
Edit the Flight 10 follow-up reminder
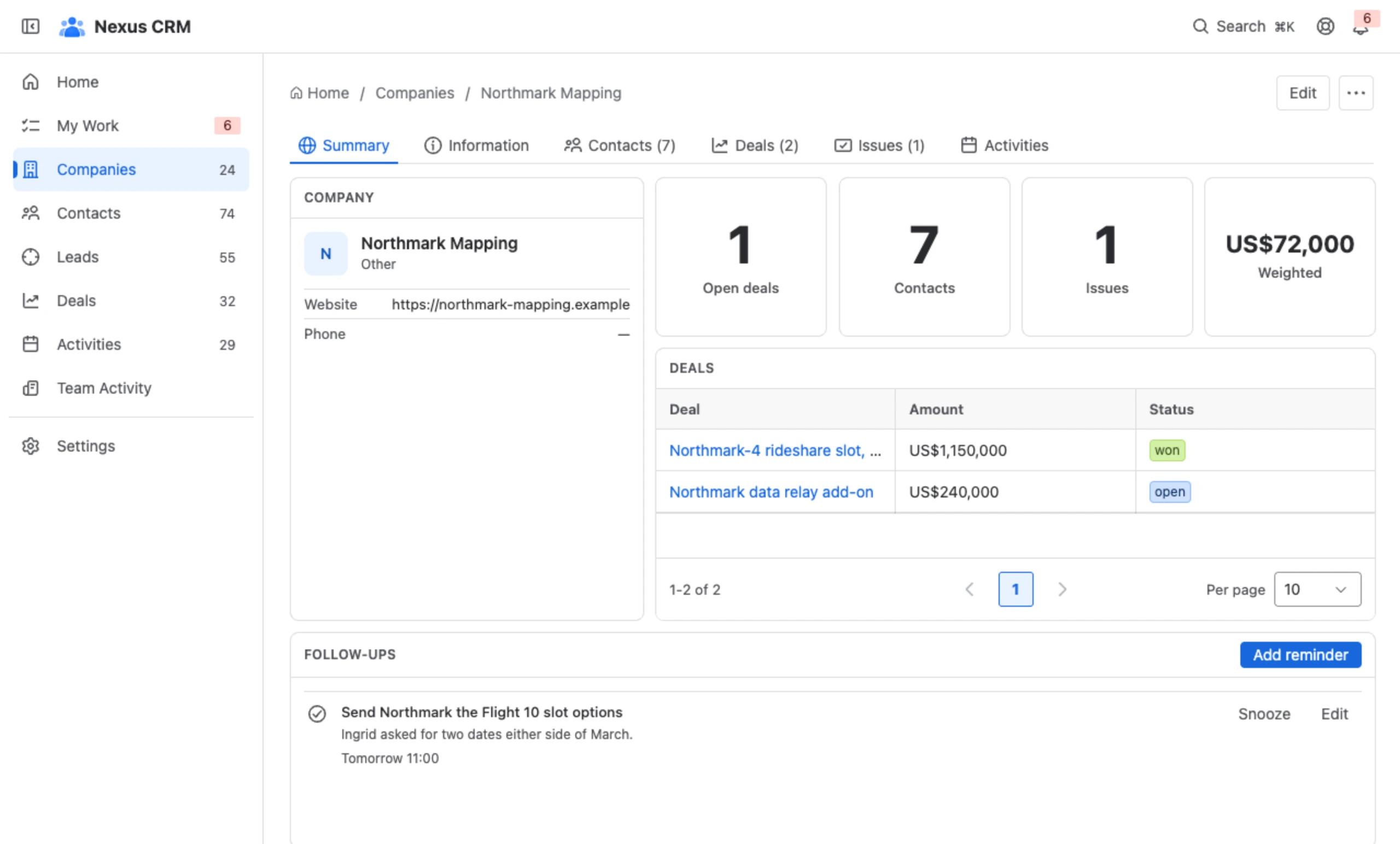click(x=1334, y=713)
